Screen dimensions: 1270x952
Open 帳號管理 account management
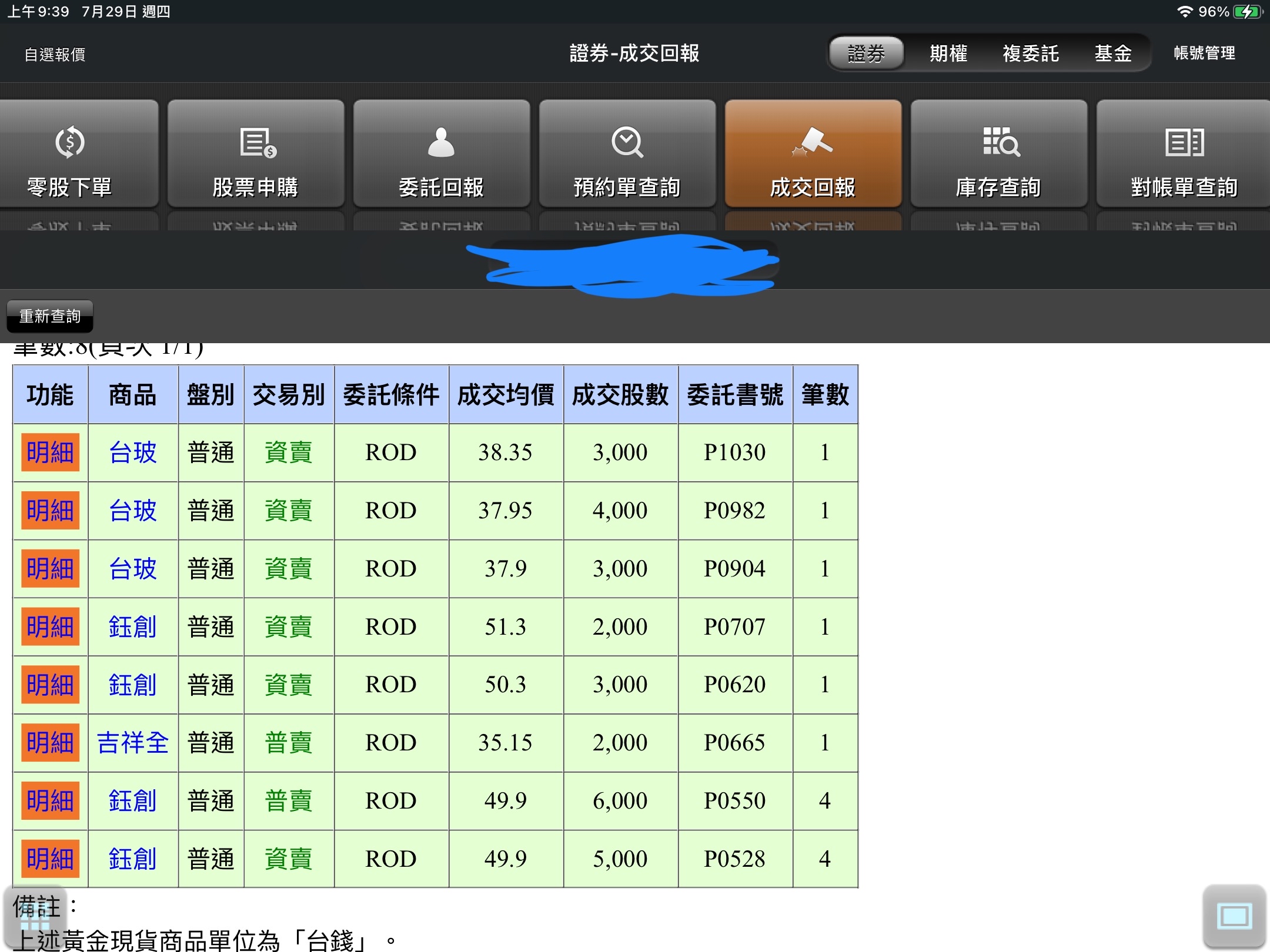(x=1204, y=53)
